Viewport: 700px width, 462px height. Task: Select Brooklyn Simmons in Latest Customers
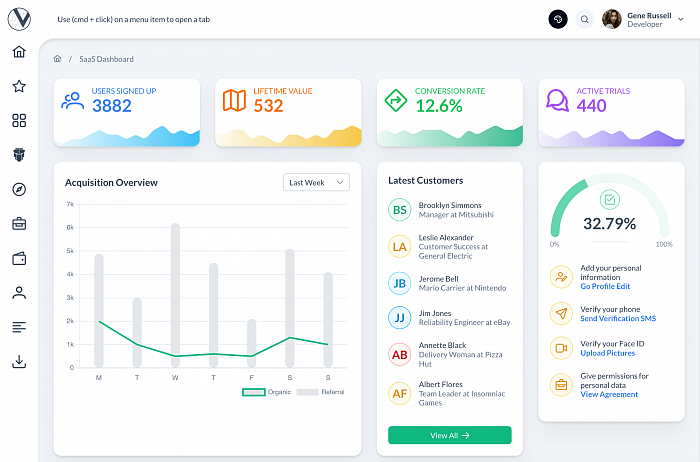pos(450,210)
